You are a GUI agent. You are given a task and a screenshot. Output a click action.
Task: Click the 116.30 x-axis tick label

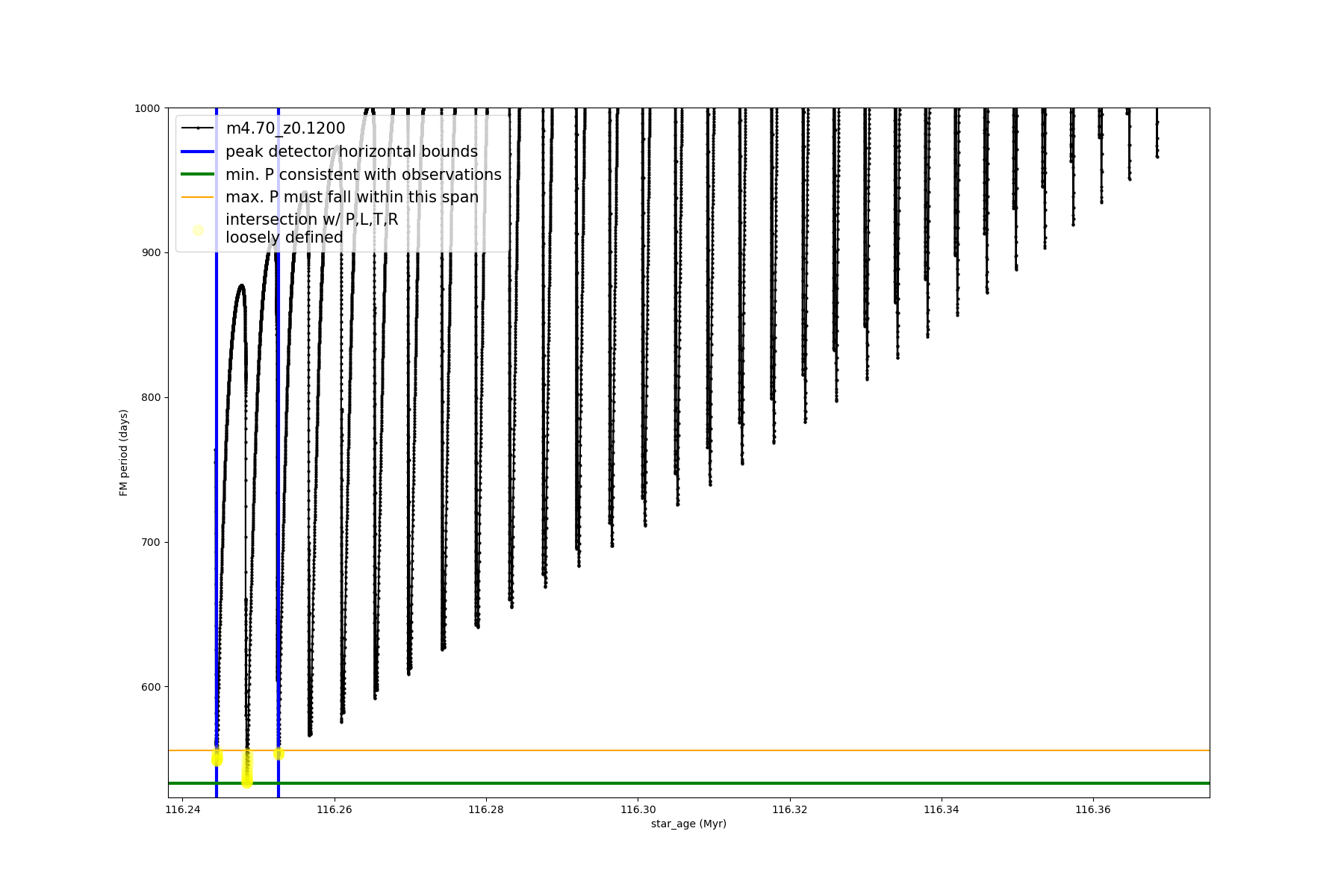[638, 809]
